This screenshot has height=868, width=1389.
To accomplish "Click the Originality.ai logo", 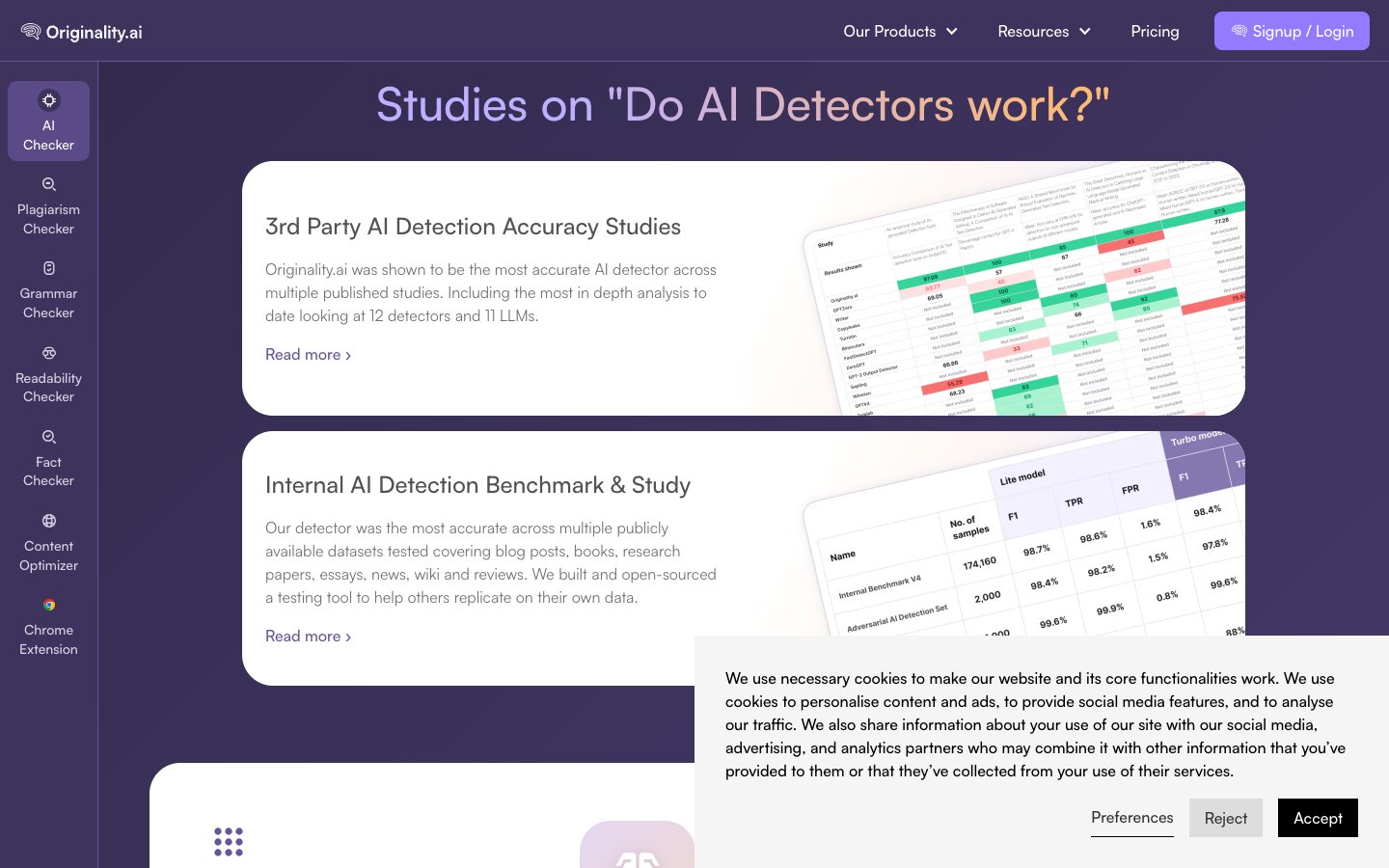I will point(82,32).
